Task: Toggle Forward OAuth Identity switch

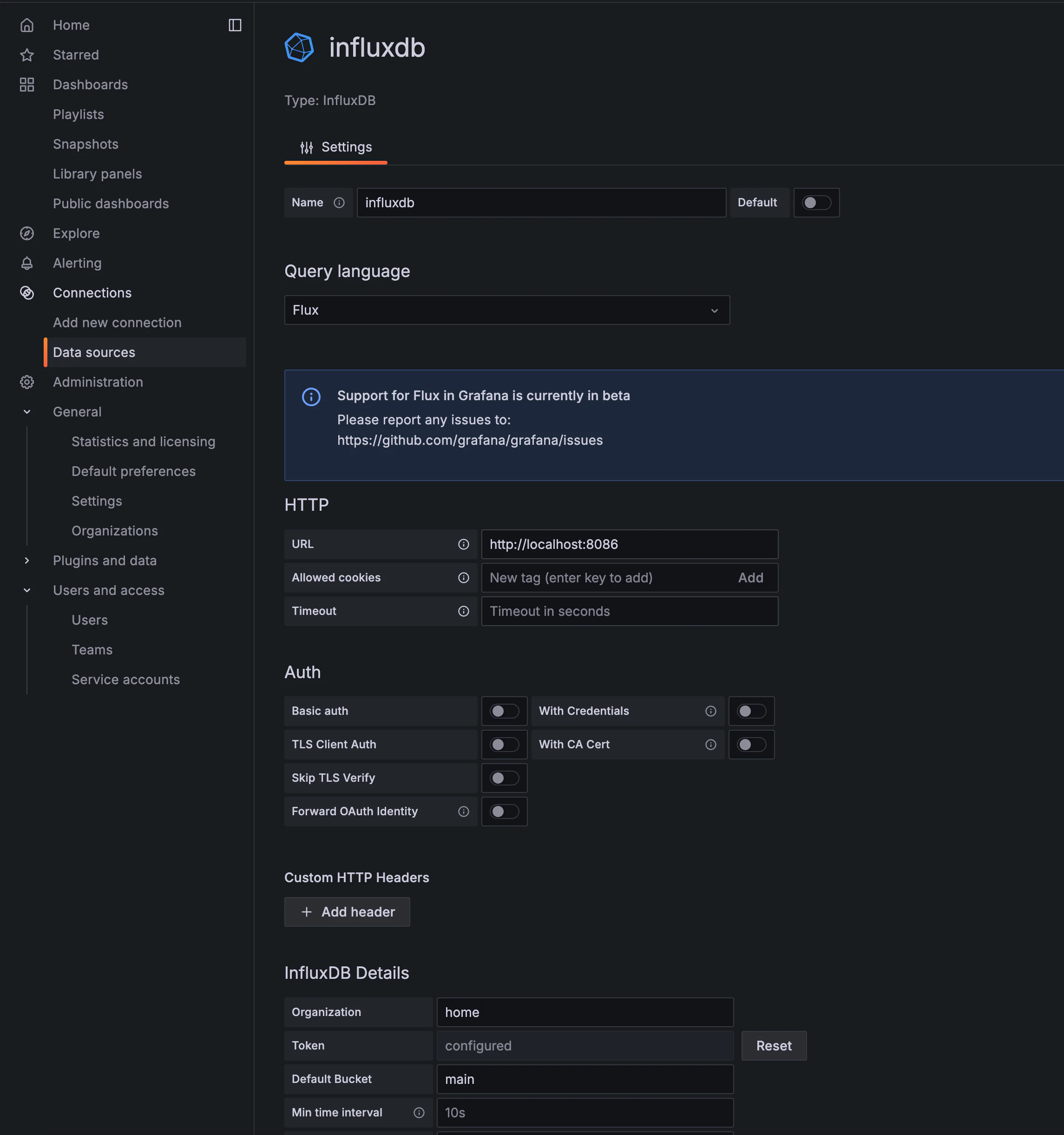Action: (x=504, y=812)
